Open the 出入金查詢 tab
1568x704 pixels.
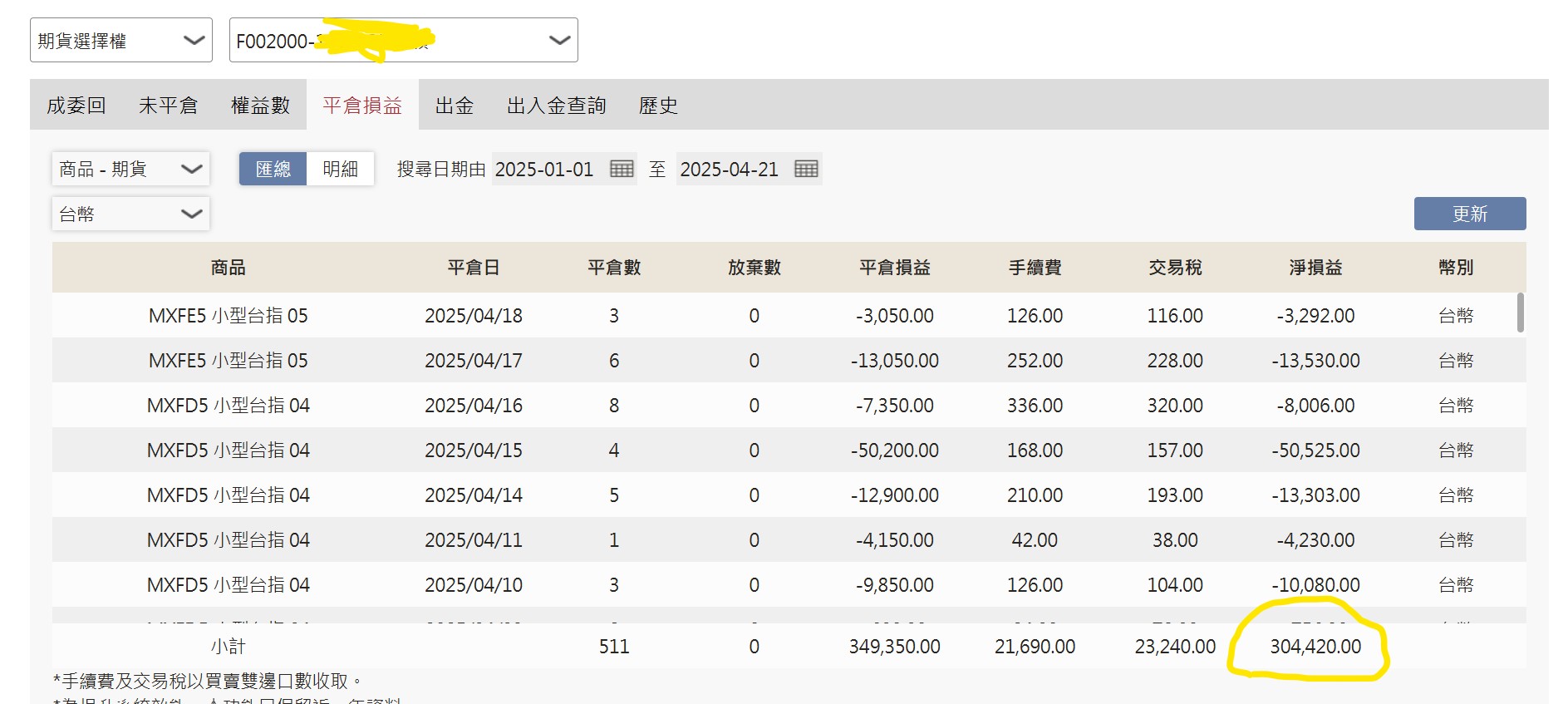click(x=557, y=106)
